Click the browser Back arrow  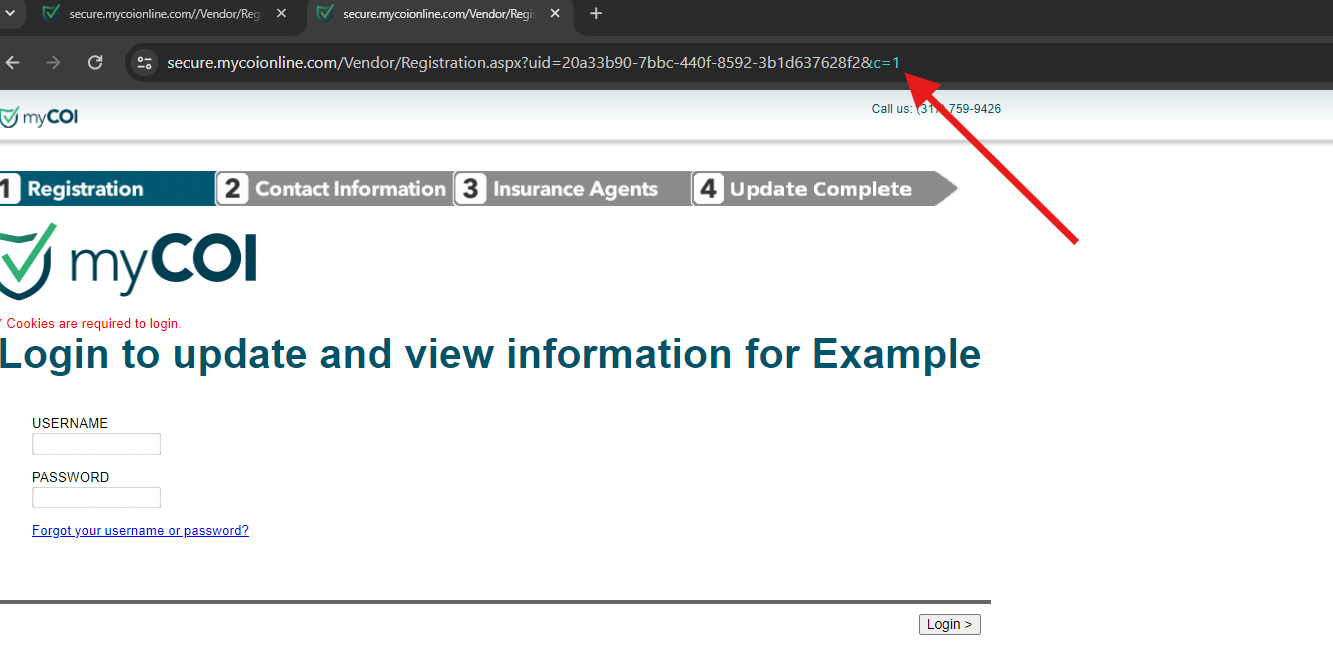13,62
